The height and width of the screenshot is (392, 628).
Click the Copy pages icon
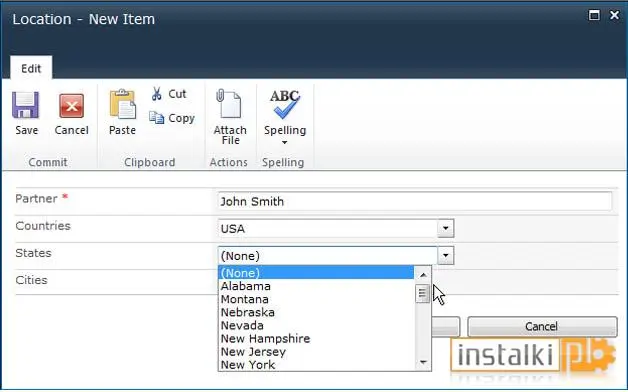click(157, 118)
